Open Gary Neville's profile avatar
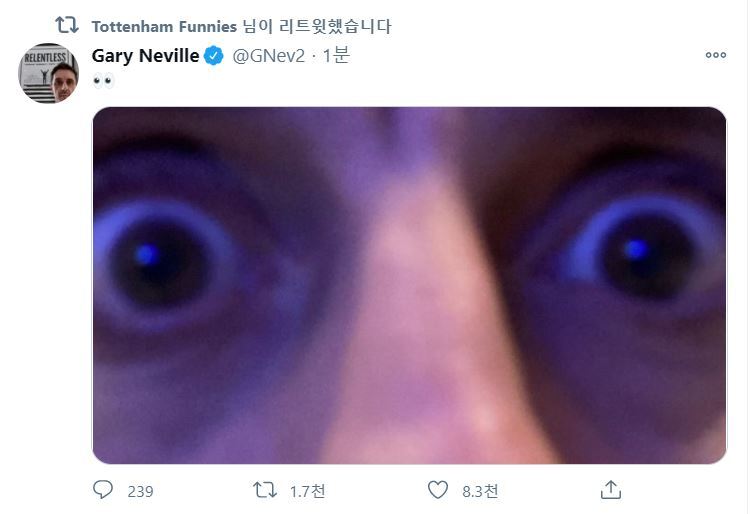The width and height of the screenshot is (750, 514). 49,73
